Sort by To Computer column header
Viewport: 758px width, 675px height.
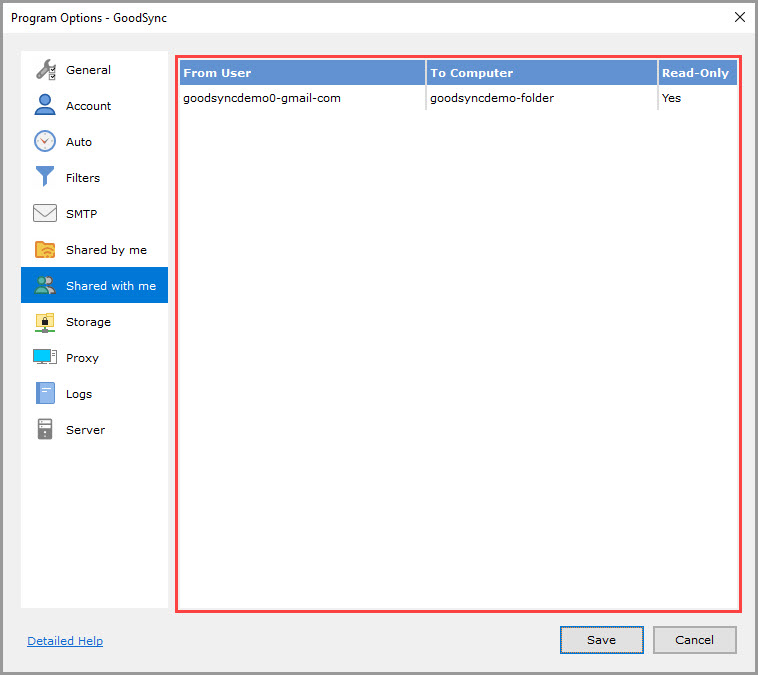coord(541,73)
